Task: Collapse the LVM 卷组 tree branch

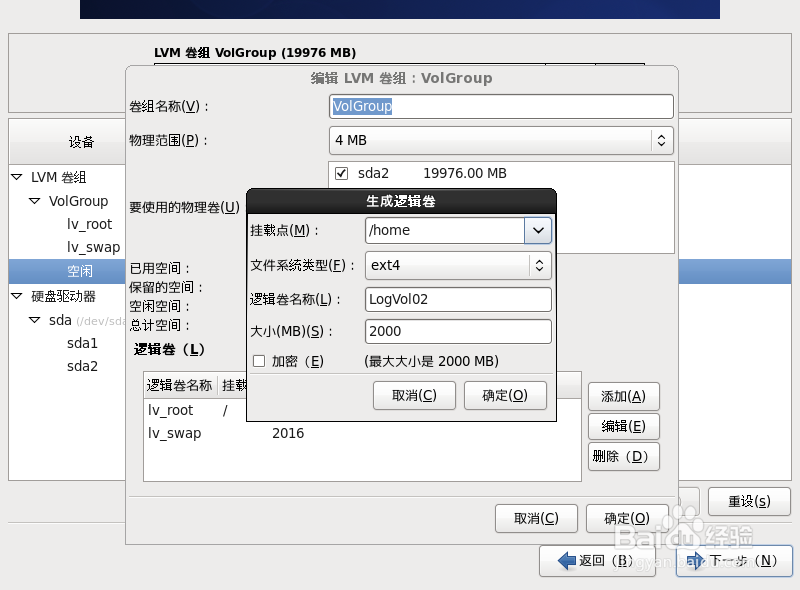Action: 17,177
